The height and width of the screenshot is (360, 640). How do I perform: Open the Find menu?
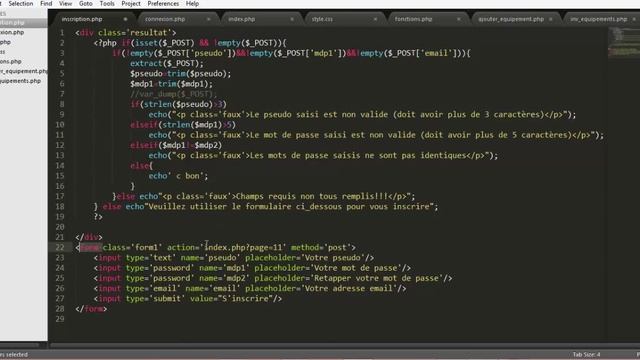[x=46, y=4]
